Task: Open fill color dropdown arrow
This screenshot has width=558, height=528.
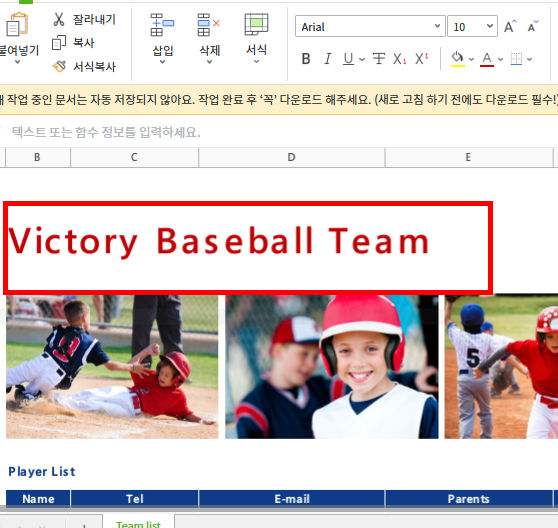Action: pyautogui.click(x=472, y=59)
